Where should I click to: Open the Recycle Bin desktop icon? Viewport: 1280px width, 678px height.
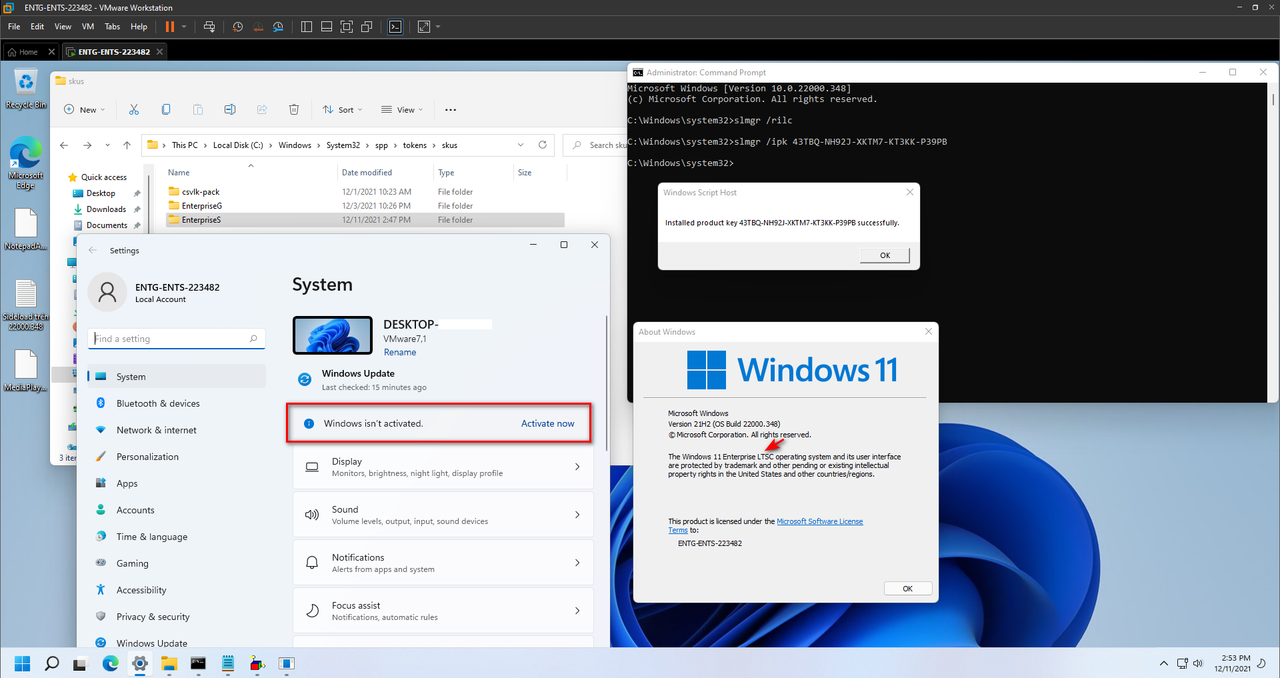[x=26, y=90]
